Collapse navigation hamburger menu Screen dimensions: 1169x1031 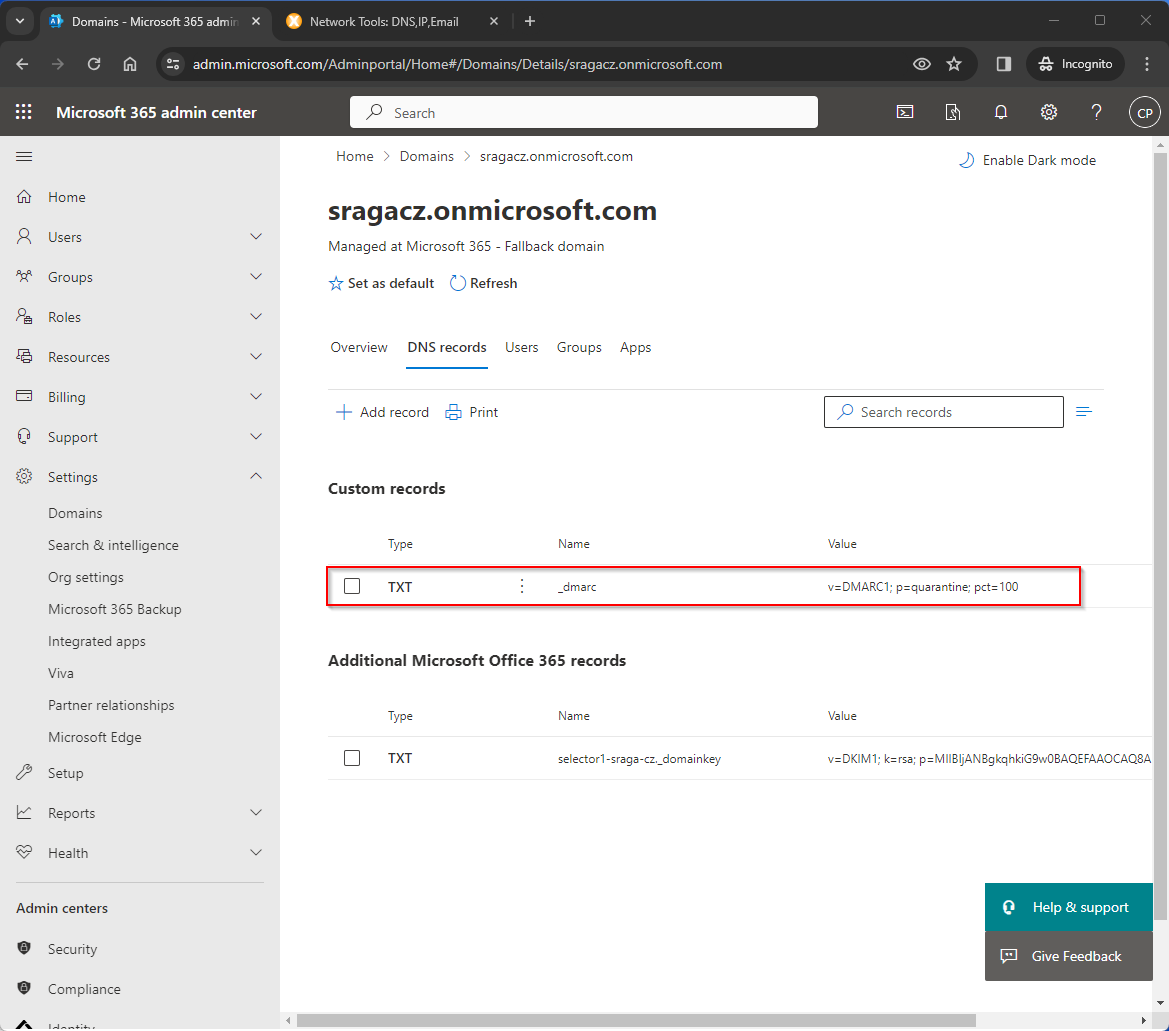tap(24, 157)
